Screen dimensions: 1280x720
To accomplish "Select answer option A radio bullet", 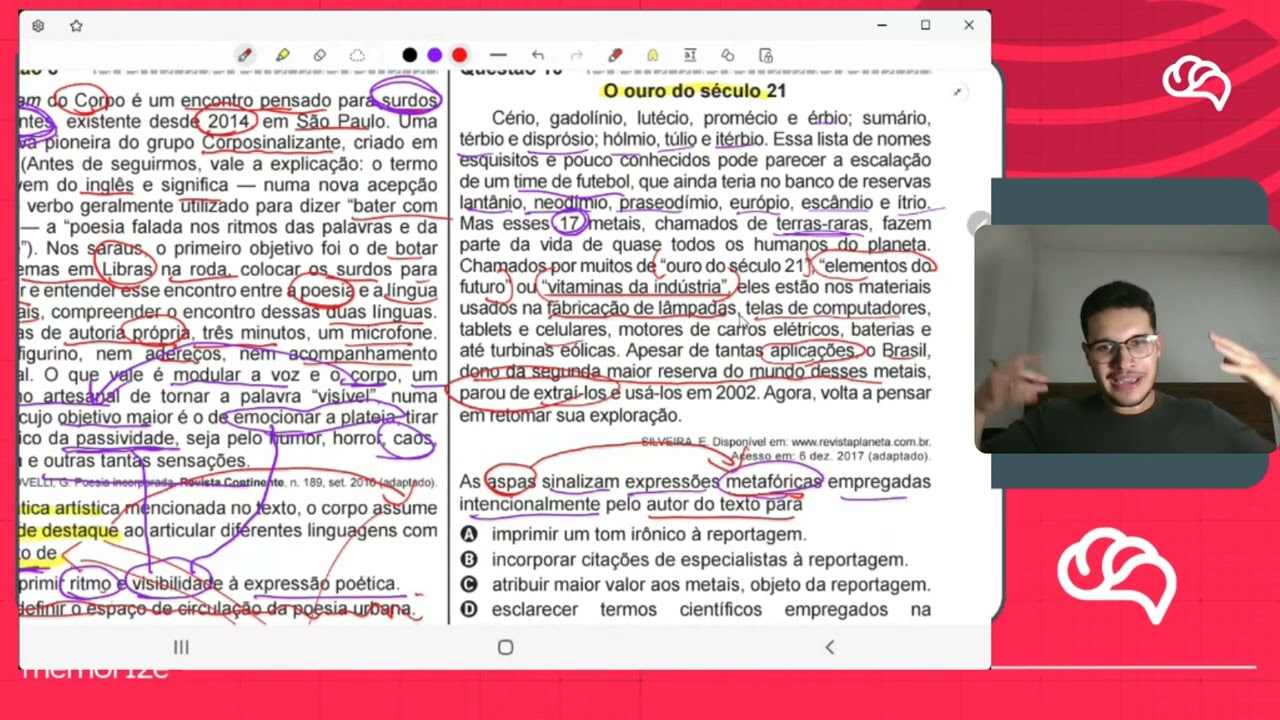I will pyautogui.click(x=468, y=535).
